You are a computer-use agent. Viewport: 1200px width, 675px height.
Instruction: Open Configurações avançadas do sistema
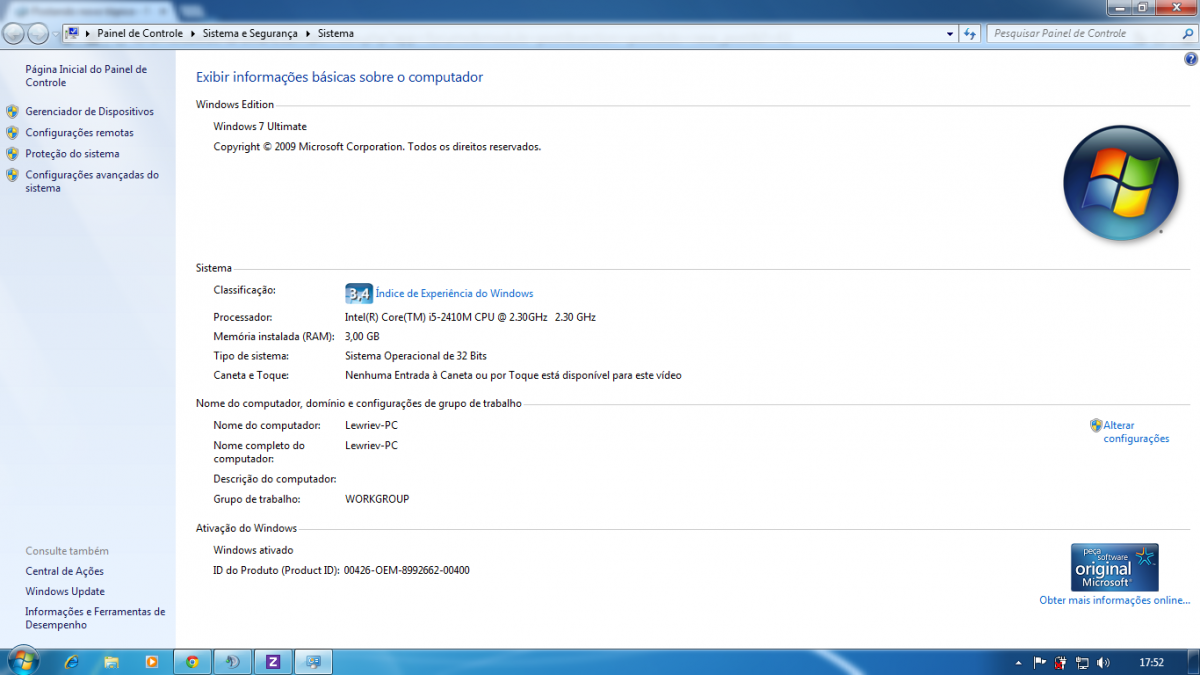tap(92, 181)
